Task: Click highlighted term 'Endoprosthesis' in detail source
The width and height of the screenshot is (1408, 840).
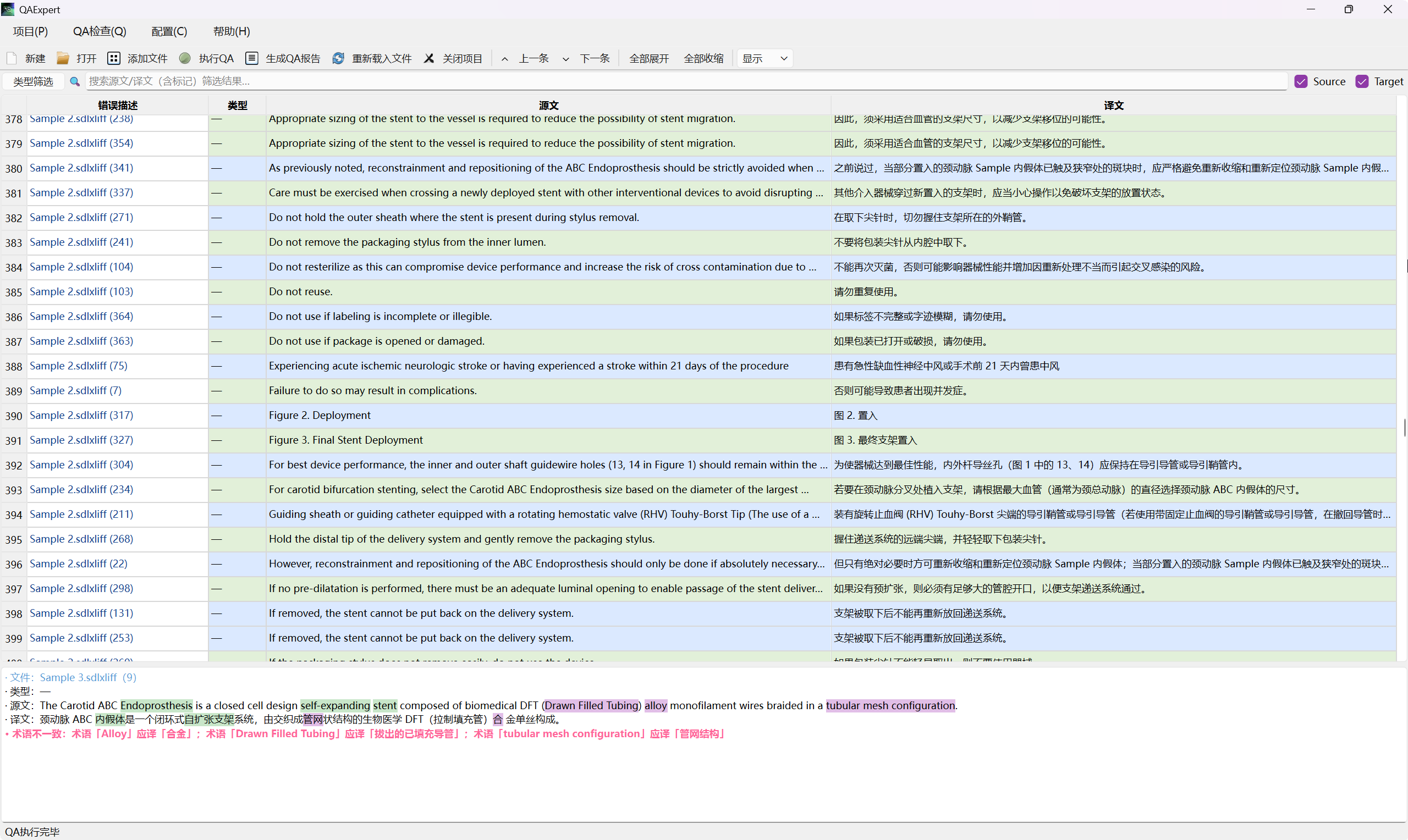Action: click(x=156, y=705)
